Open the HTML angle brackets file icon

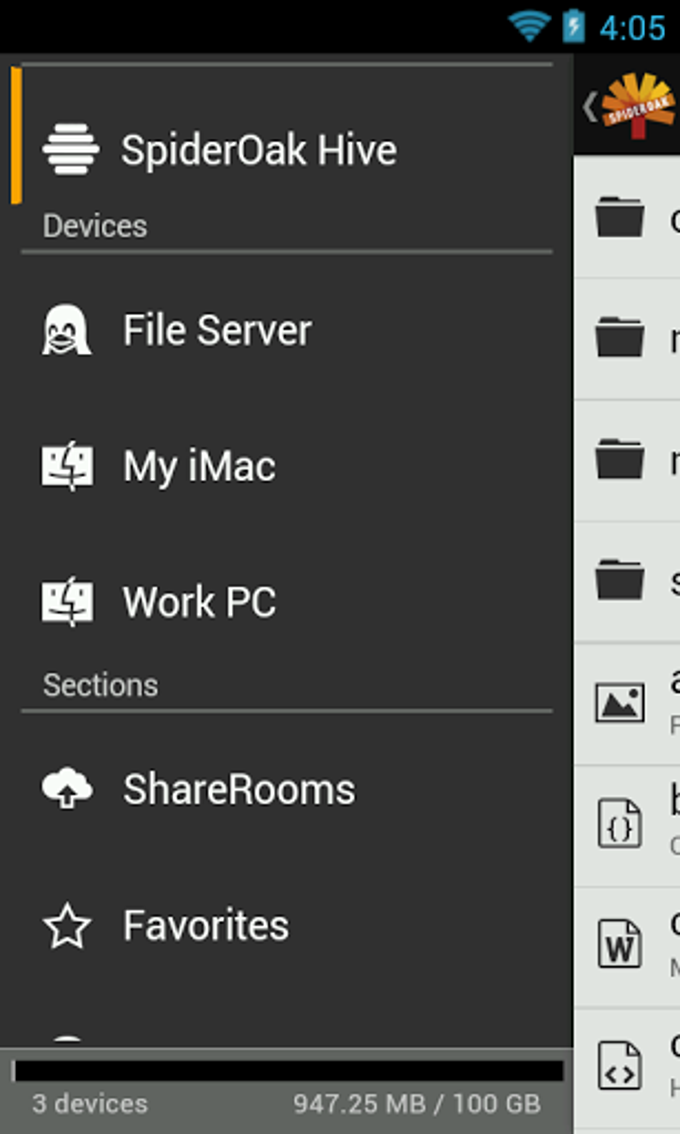coord(620,1065)
